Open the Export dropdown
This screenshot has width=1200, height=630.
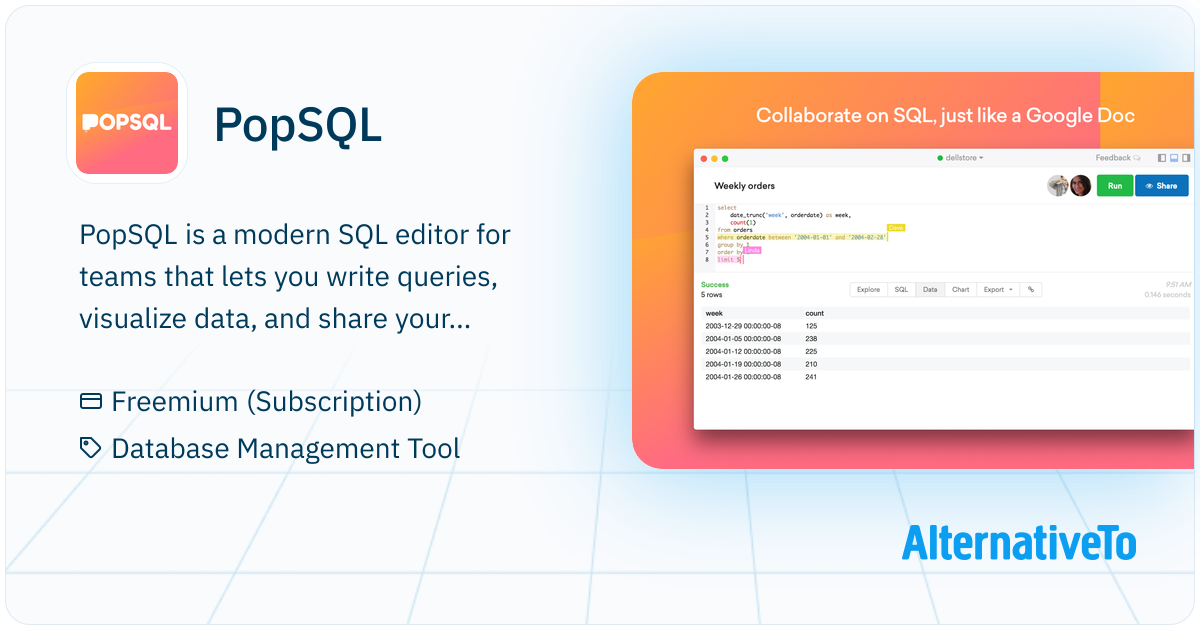click(x=998, y=289)
